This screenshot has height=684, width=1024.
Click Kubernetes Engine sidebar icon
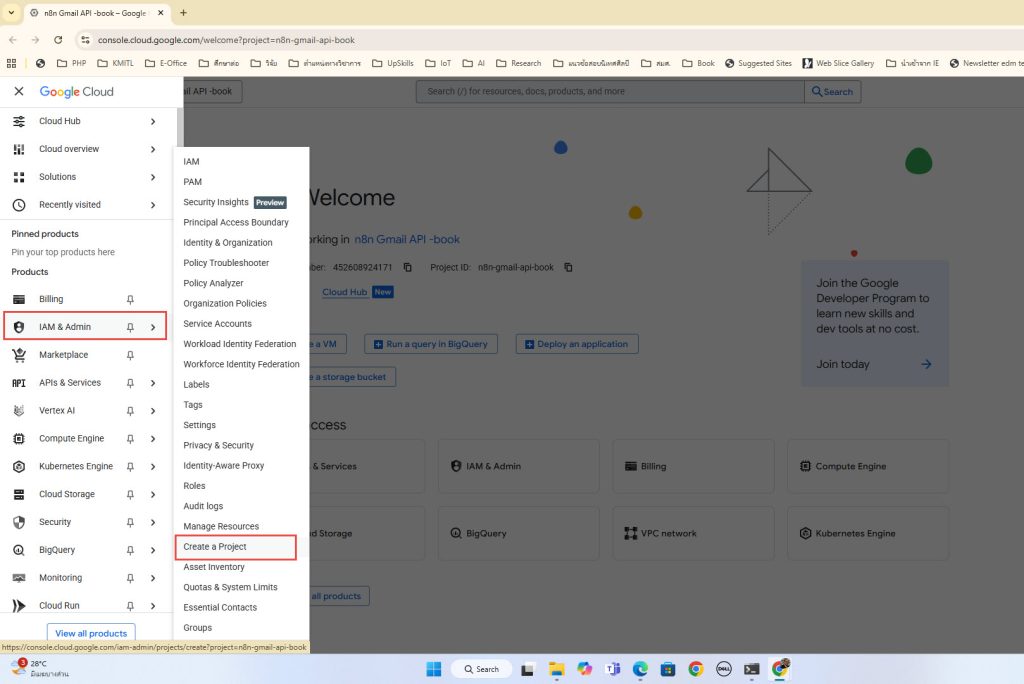(19, 466)
